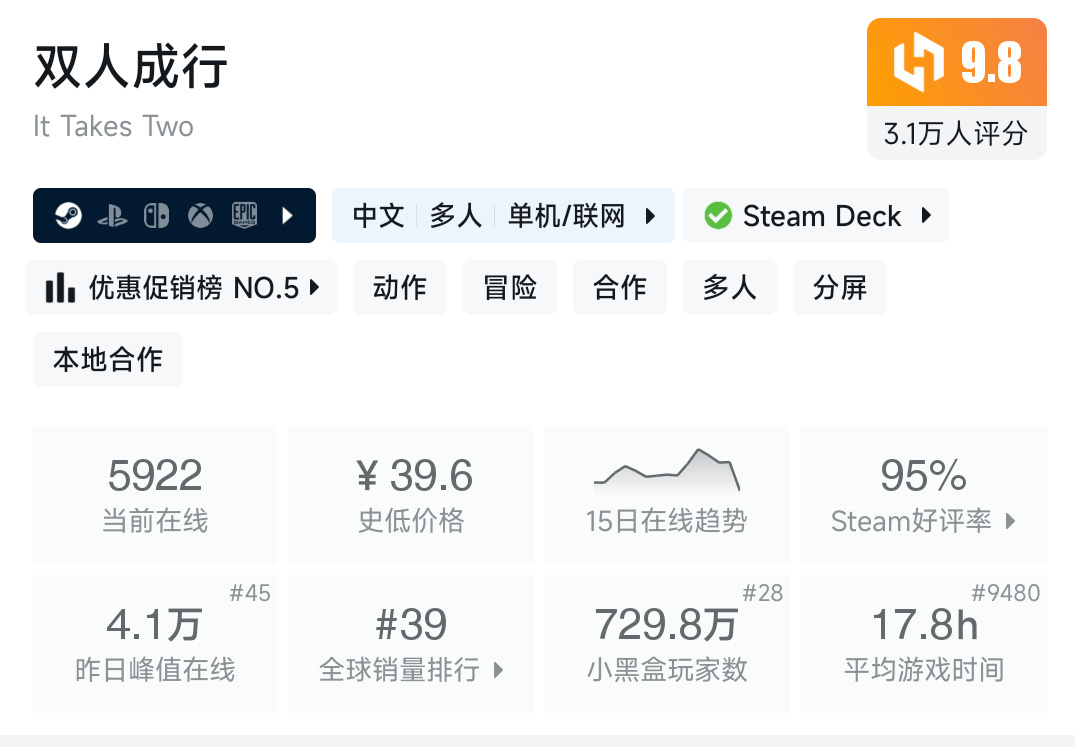1075x747 pixels.
Task: Expand the platform list with the arrow
Action: (289, 215)
